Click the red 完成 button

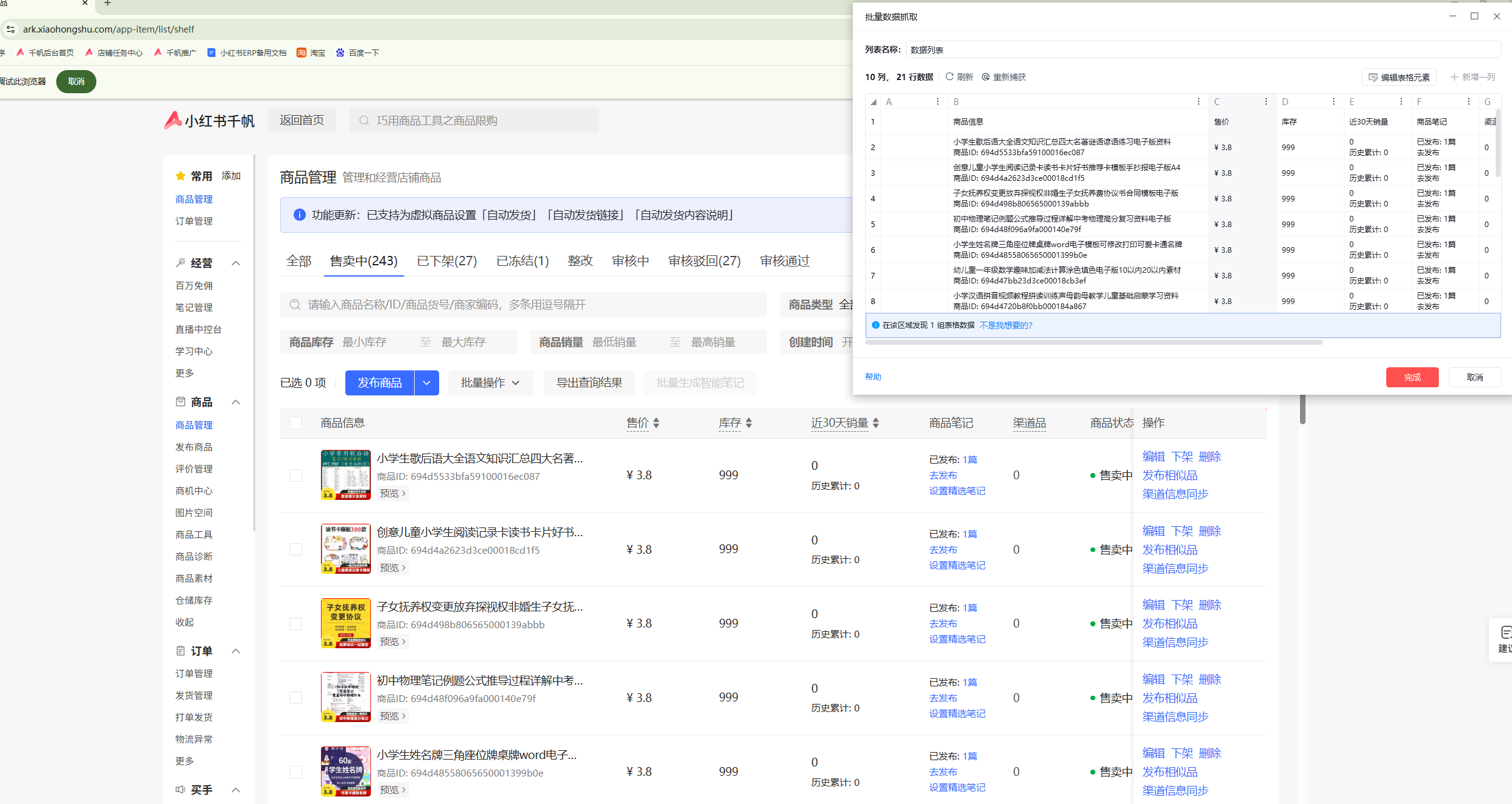click(1412, 377)
